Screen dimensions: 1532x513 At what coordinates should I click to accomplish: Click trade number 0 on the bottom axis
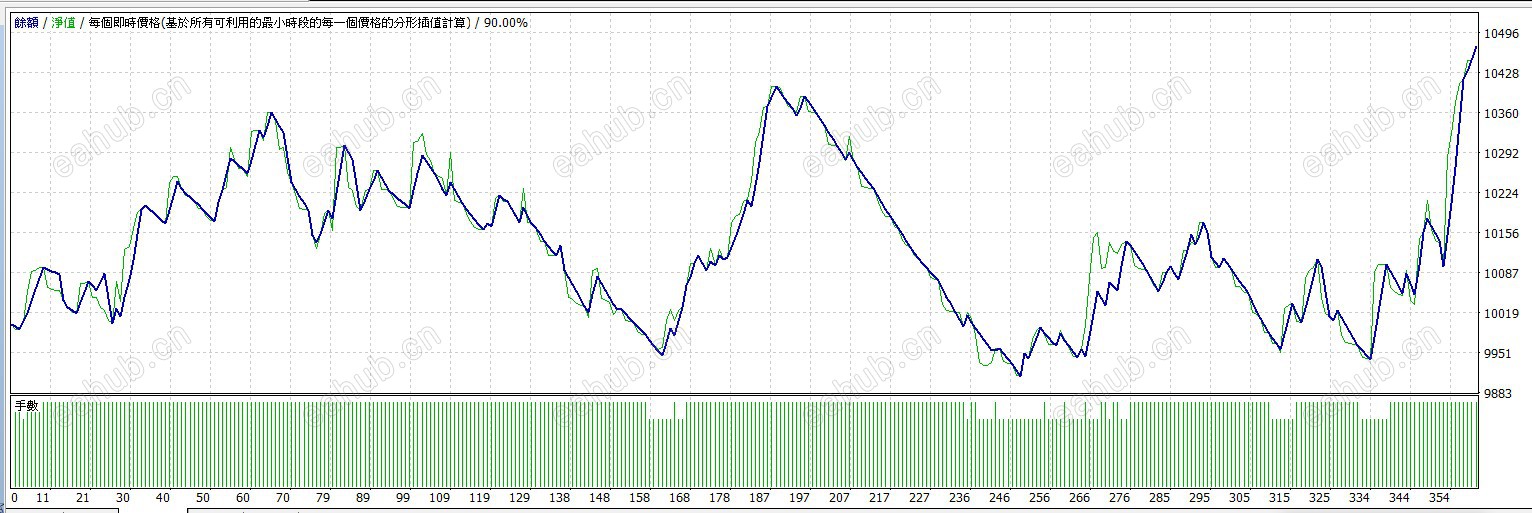click(x=14, y=498)
